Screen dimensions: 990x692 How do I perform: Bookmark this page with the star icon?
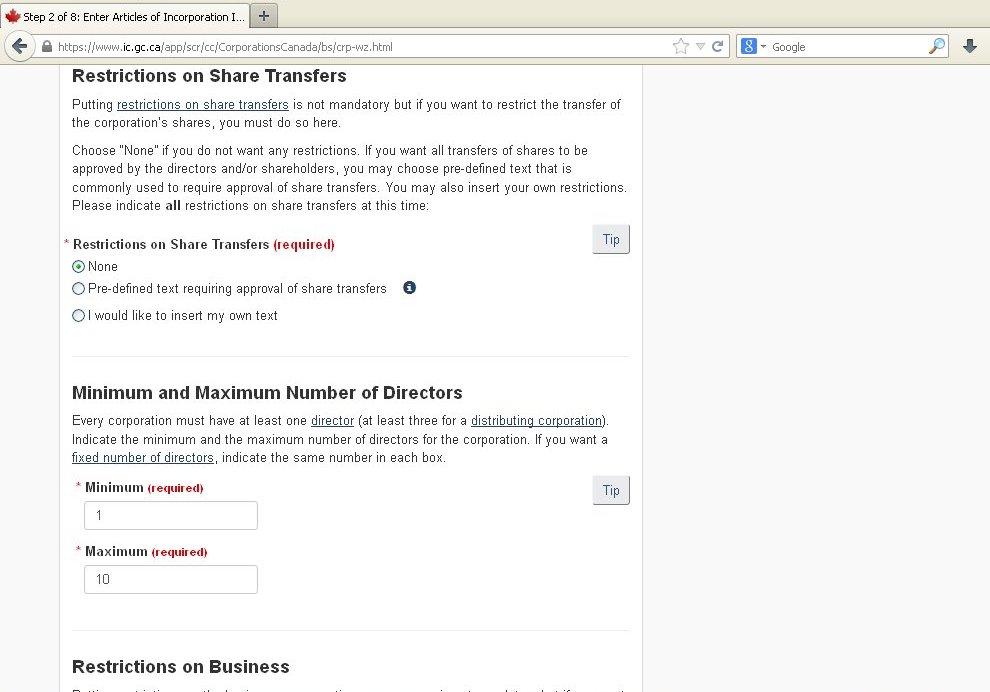coord(681,47)
